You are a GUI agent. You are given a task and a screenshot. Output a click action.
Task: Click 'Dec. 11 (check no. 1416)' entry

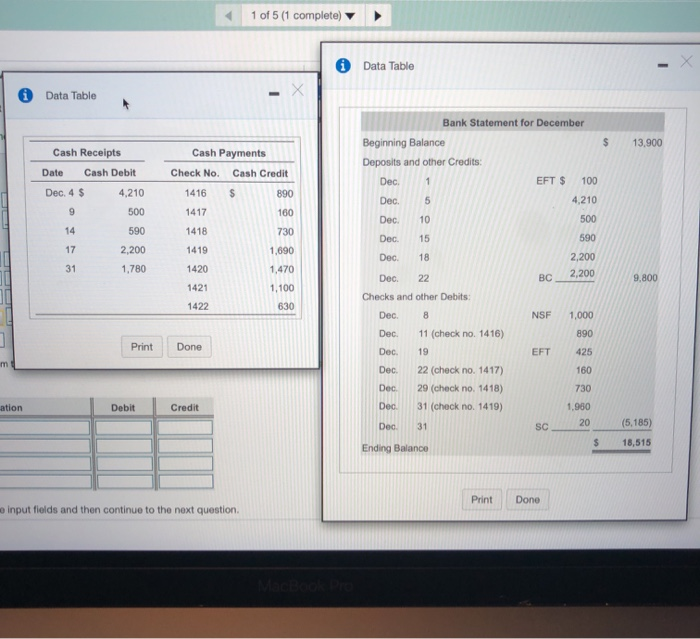[441, 334]
